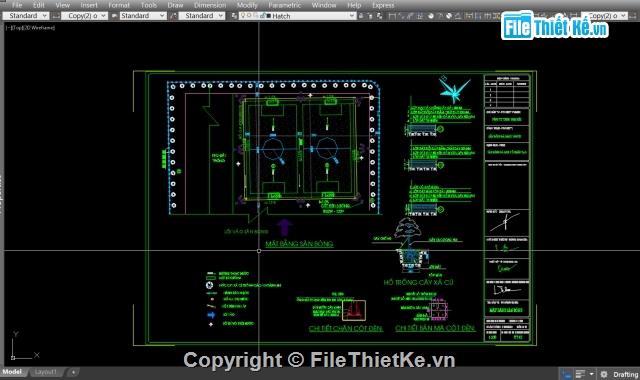Click the Dimension Style icon beside Copy(2) dropdown
640x380 pixels.
56,16
